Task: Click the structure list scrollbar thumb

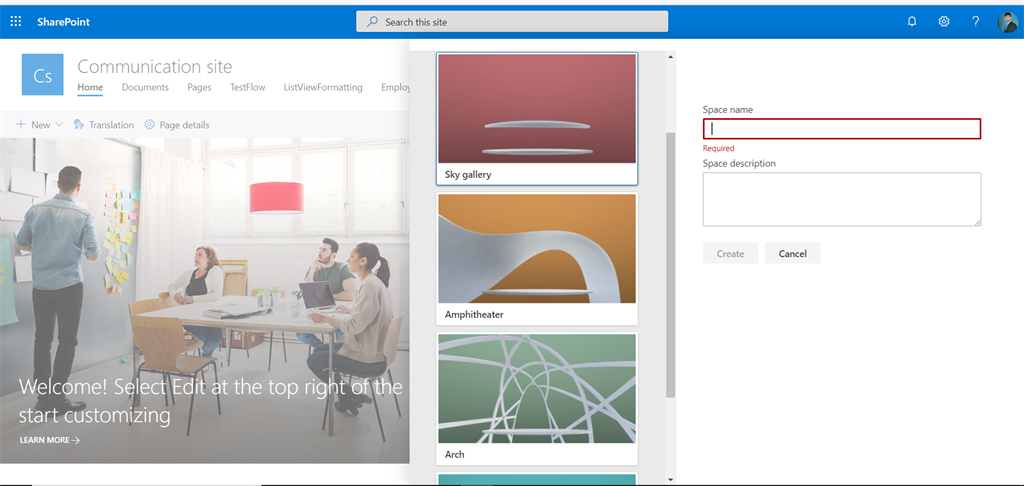Action: (670, 265)
